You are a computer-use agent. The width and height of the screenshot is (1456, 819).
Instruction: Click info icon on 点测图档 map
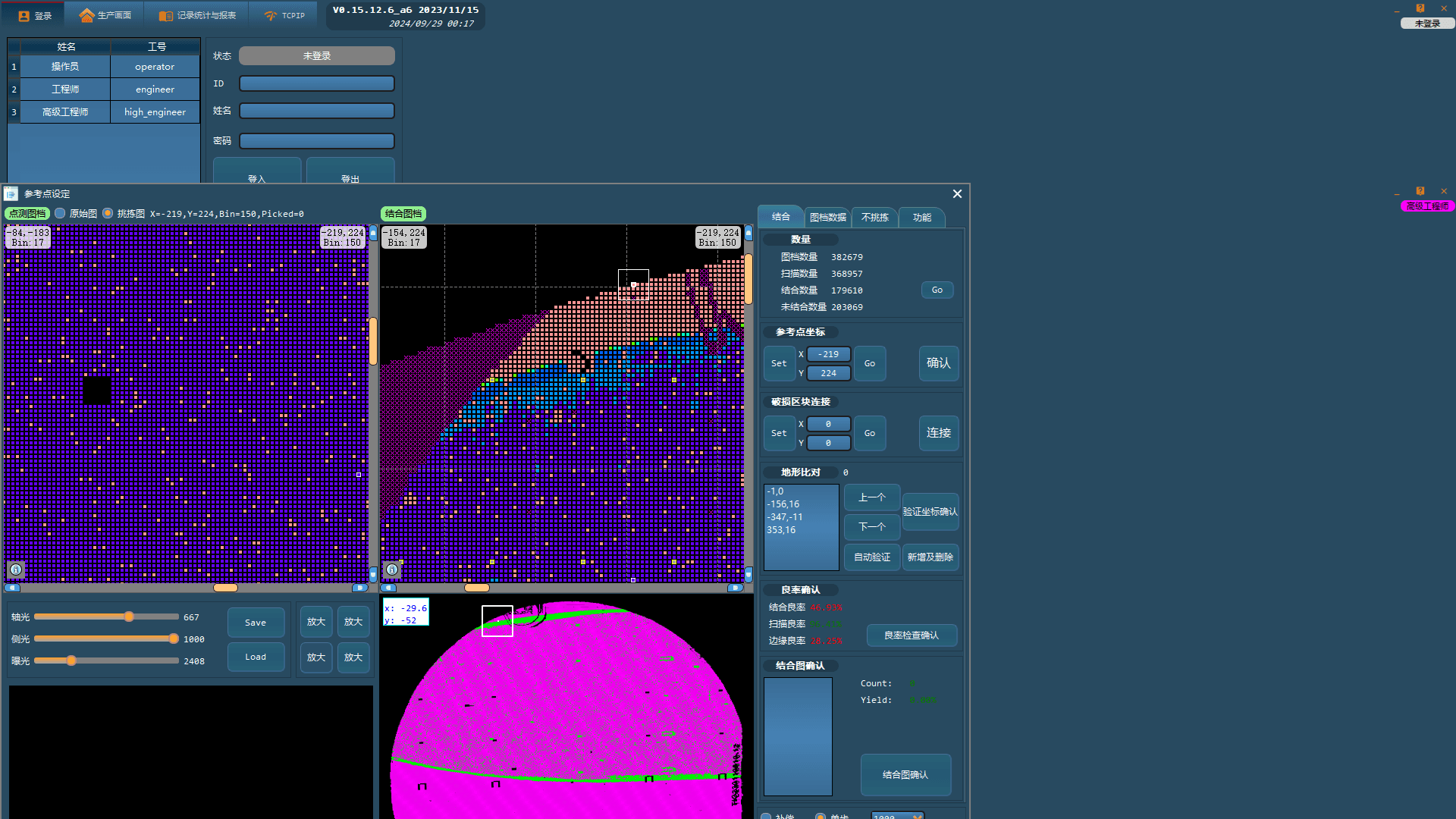pos(16,570)
